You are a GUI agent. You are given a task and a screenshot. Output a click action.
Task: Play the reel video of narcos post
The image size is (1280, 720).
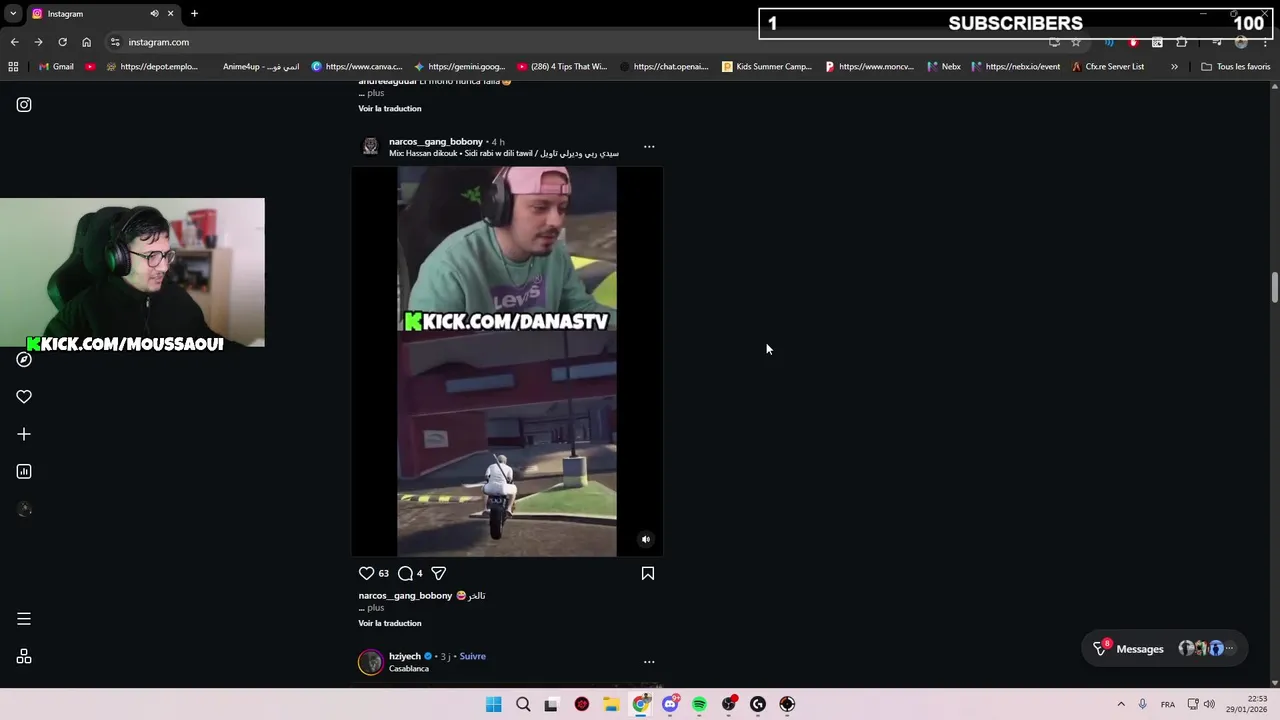pyautogui.click(x=507, y=361)
